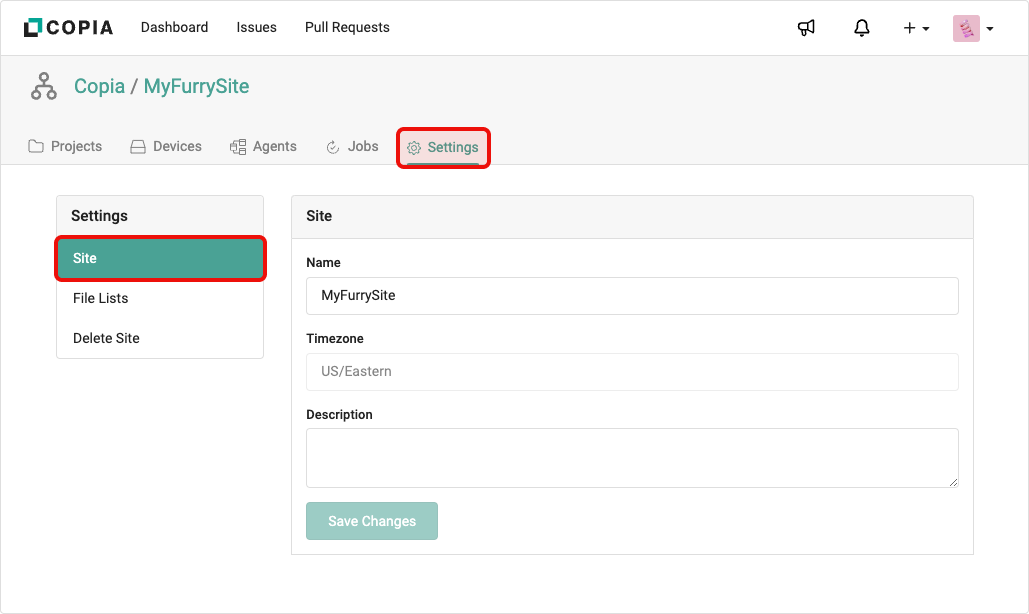Open Issues in top navigation
Image resolution: width=1029 pixels, height=614 pixels.
[x=256, y=28]
